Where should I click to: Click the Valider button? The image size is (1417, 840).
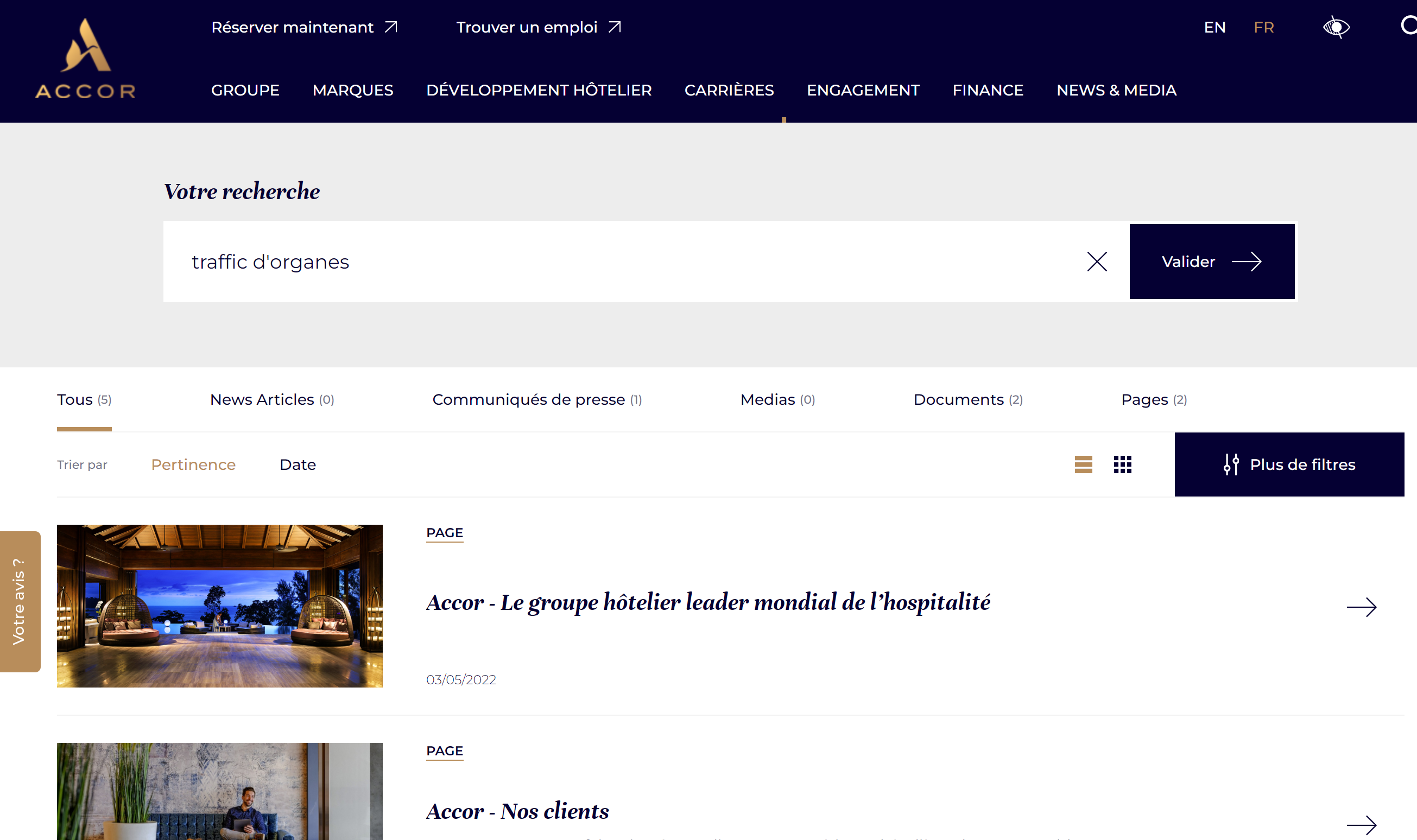[x=1212, y=262]
